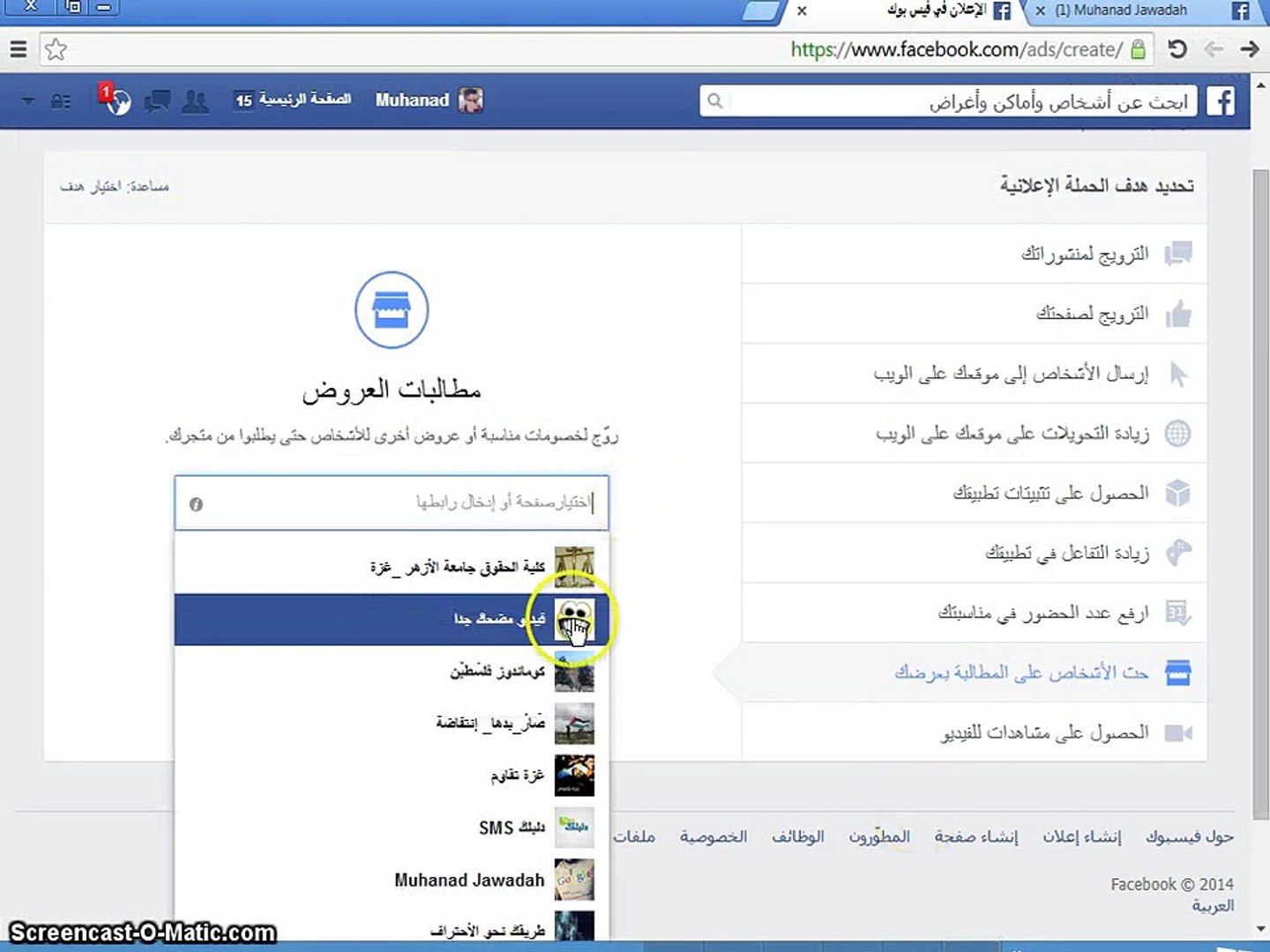Select ارفع عدد الحضور في مناسبتك objective

click(975, 614)
